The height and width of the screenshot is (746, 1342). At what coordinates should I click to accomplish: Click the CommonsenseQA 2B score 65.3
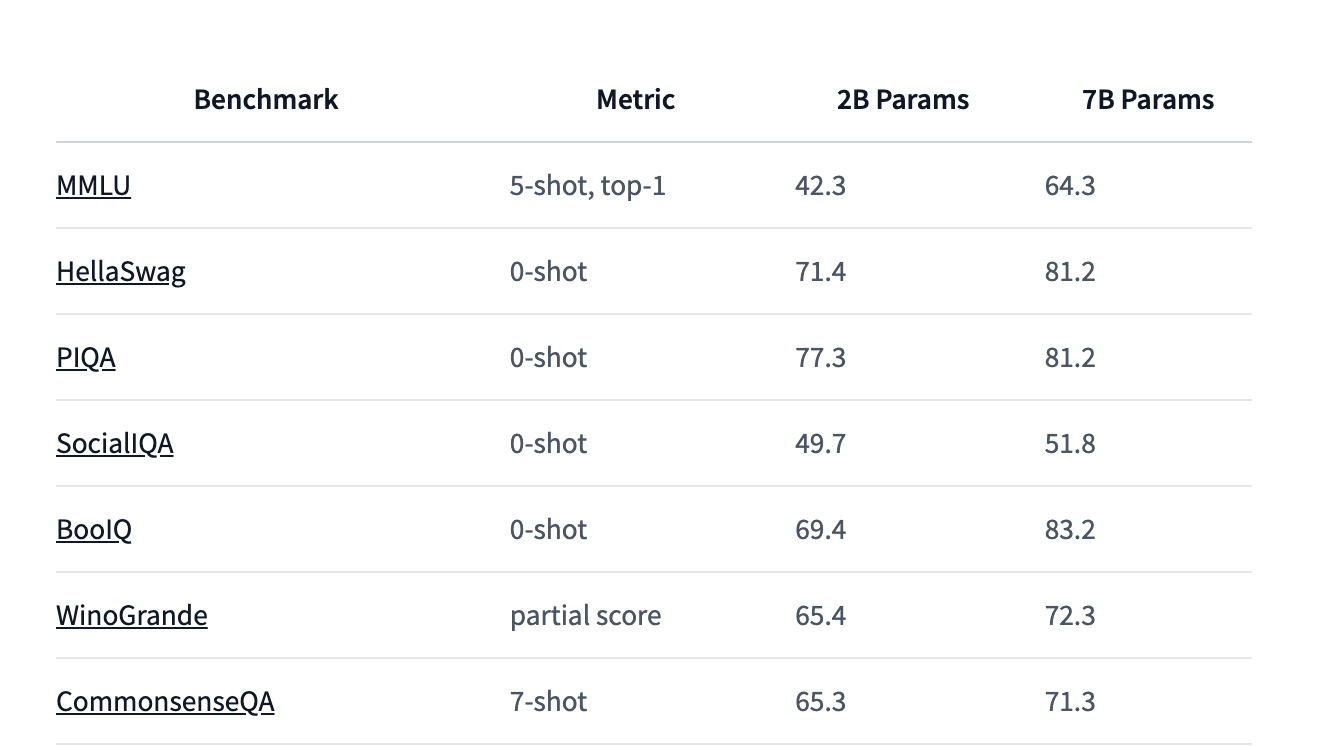point(820,702)
